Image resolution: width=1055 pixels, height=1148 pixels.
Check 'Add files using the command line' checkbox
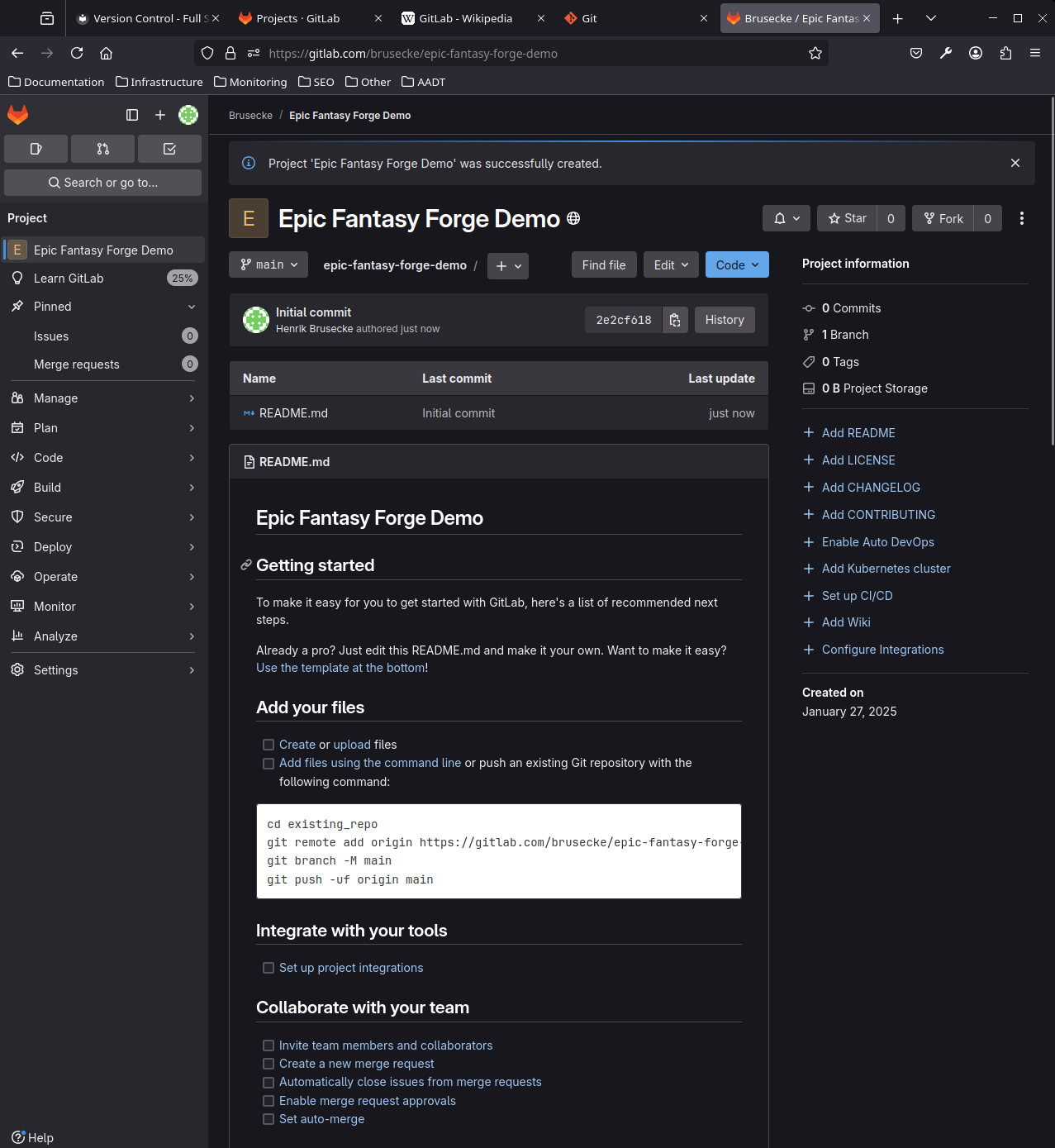[x=269, y=764]
